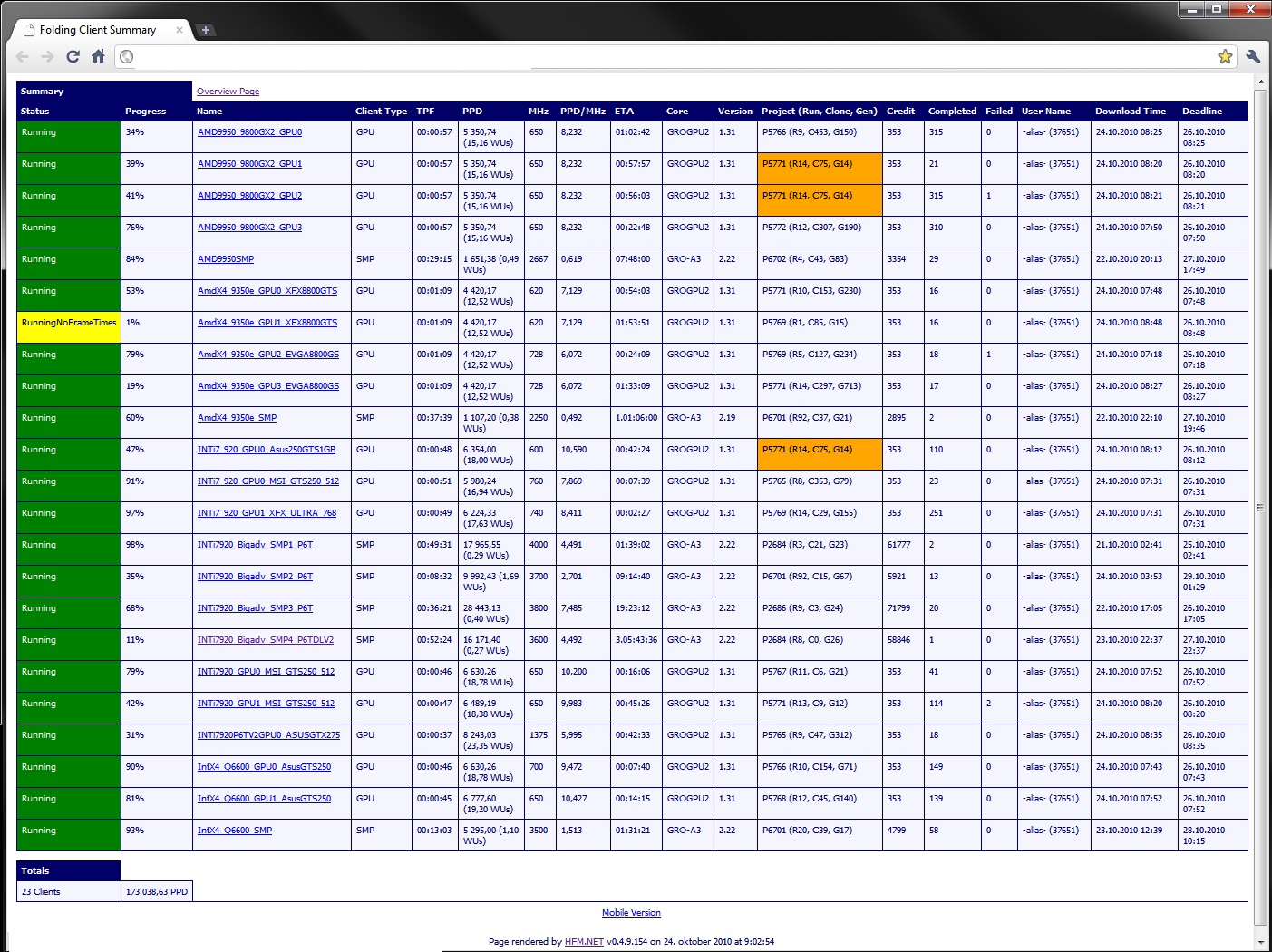Open the Mobile Version link
The width and height of the screenshot is (1272, 952).
[631, 913]
